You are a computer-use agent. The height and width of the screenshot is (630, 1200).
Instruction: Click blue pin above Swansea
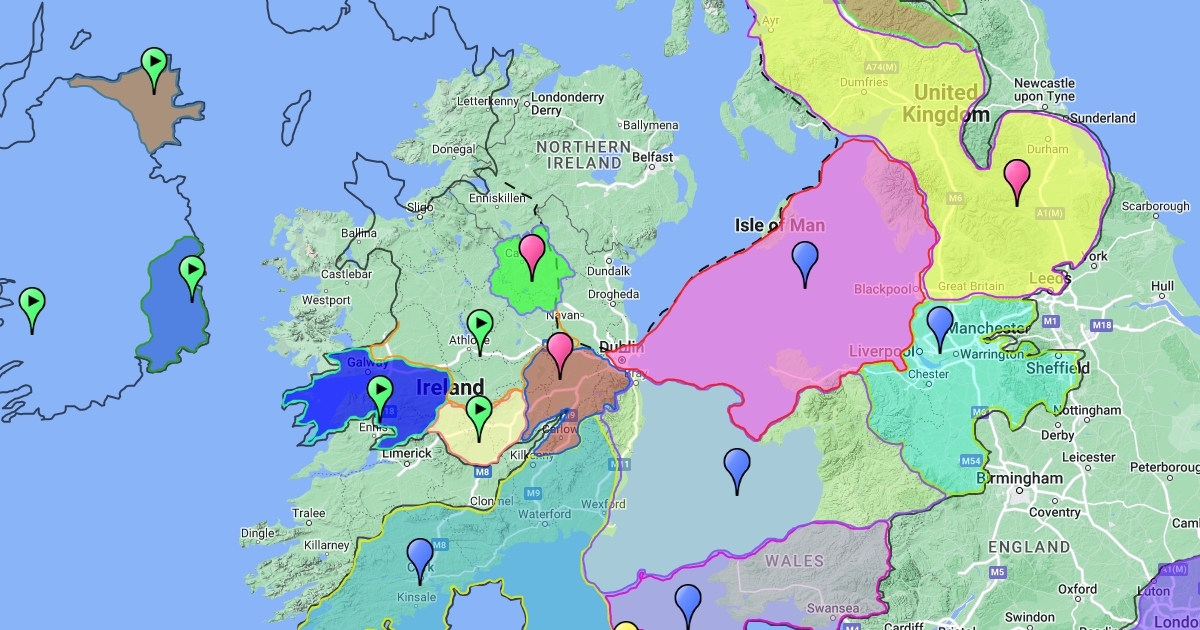coord(687,604)
